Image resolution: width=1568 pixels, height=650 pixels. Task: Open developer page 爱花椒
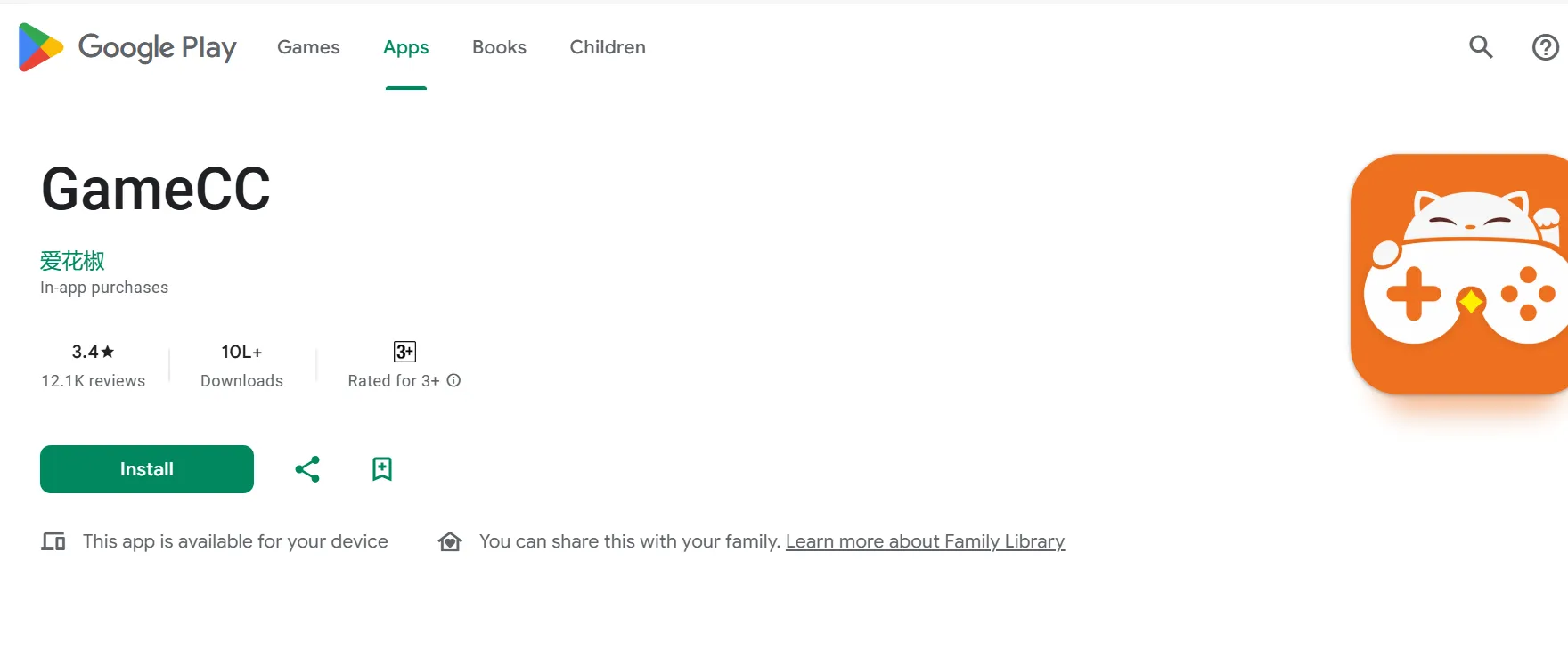72,261
